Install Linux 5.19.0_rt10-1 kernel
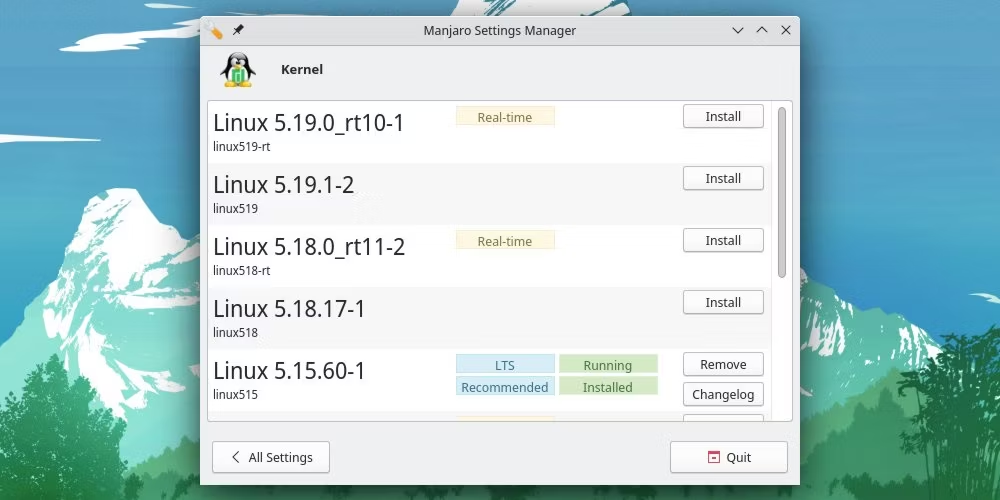 (x=723, y=116)
